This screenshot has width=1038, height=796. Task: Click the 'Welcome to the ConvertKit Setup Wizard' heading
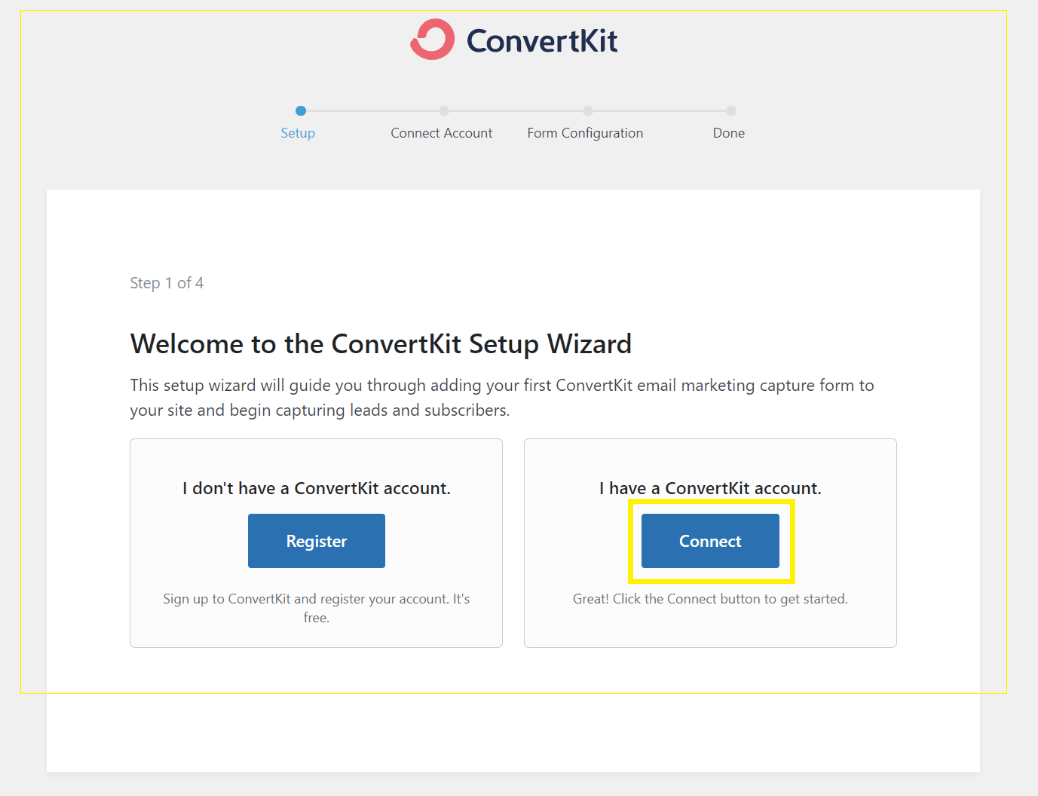click(381, 344)
